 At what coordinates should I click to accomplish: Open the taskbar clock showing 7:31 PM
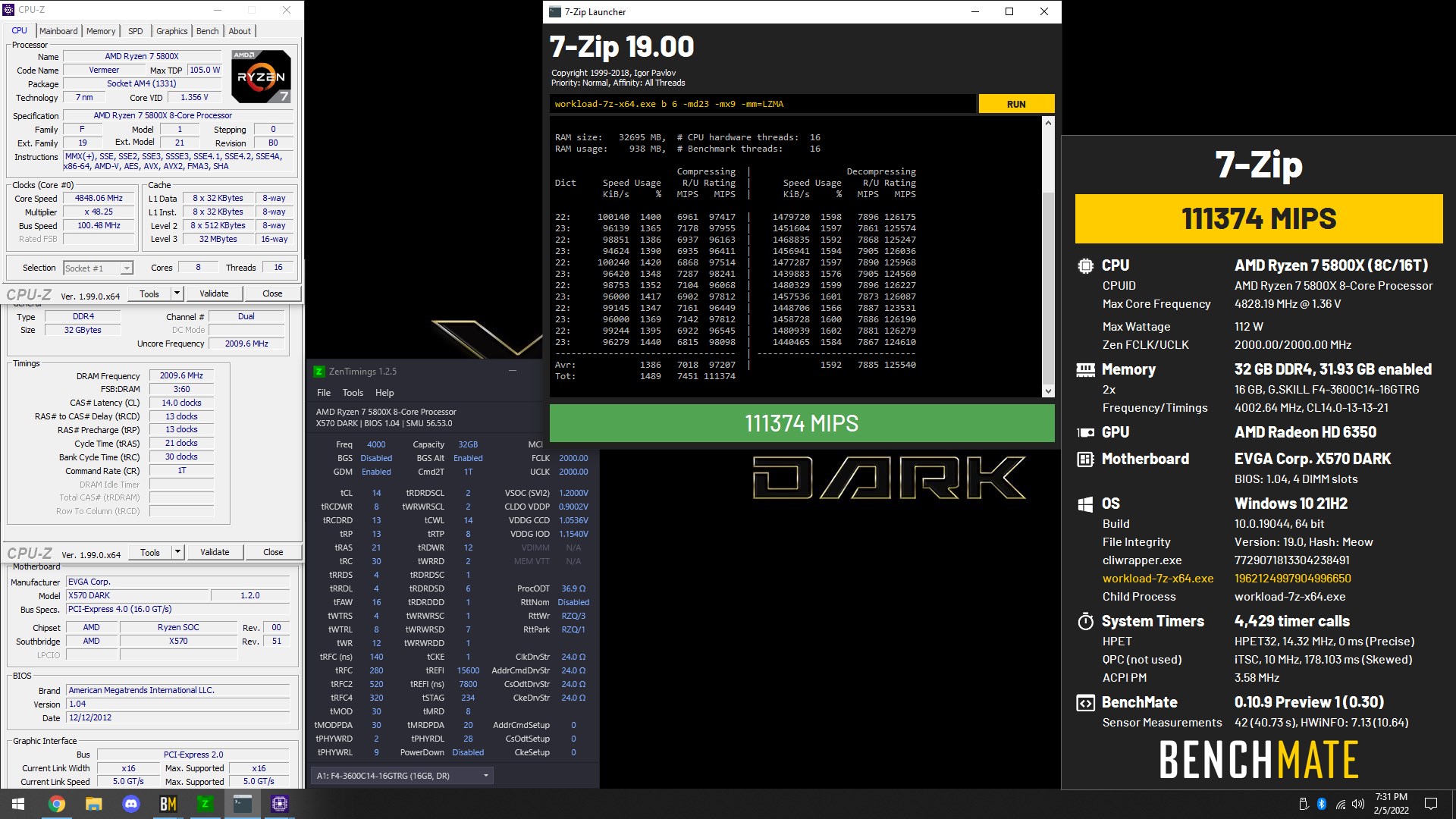click(1391, 804)
